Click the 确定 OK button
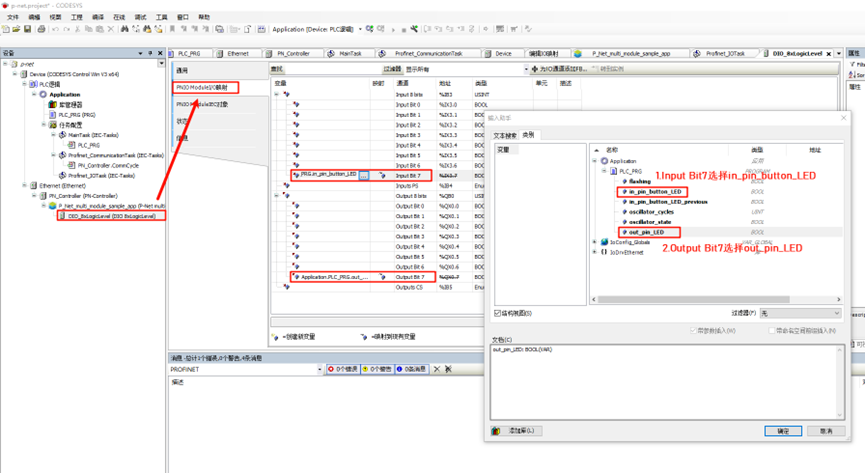The height and width of the screenshot is (473, 865). 782,431
